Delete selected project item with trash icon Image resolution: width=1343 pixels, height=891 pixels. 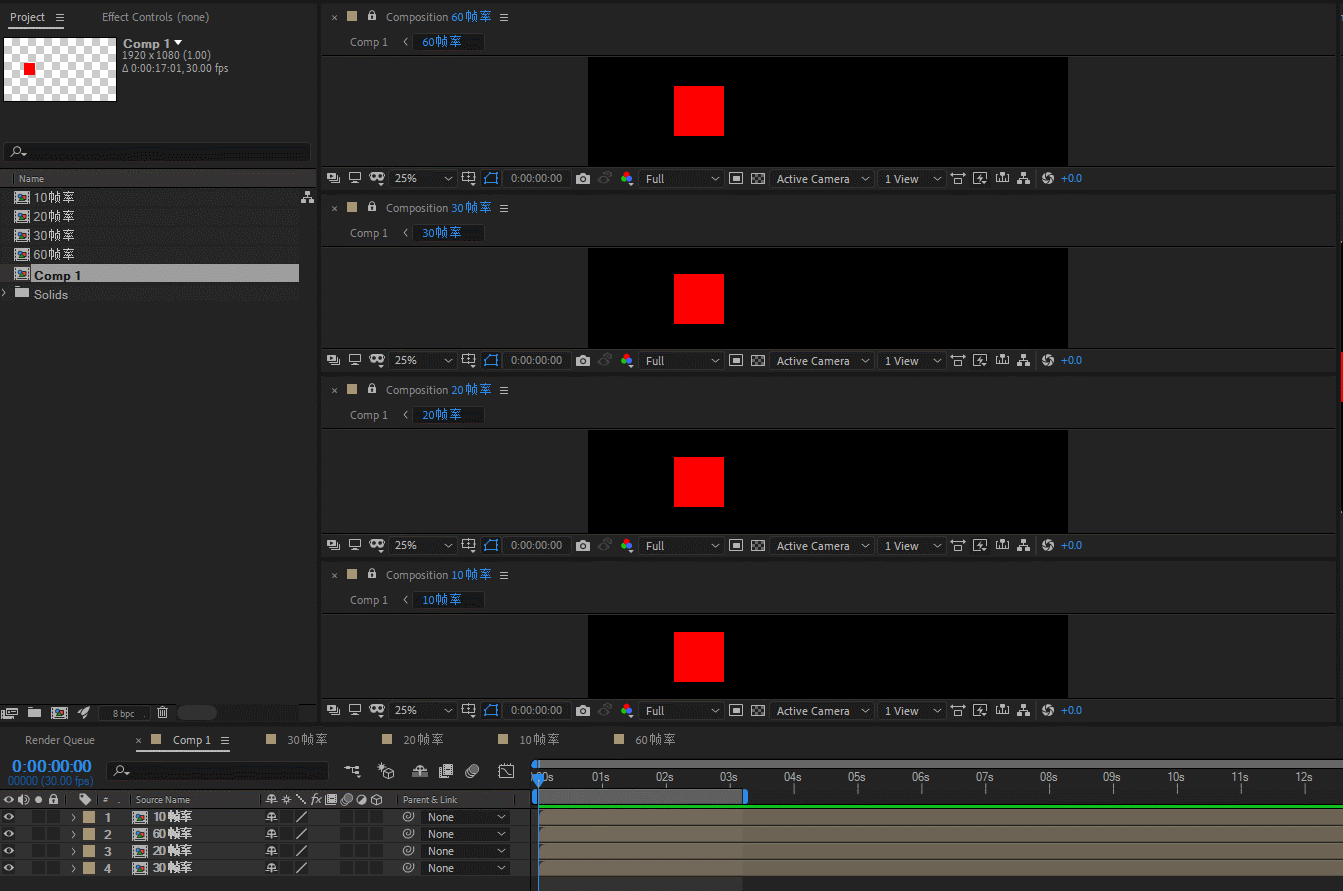click(163, 713)
